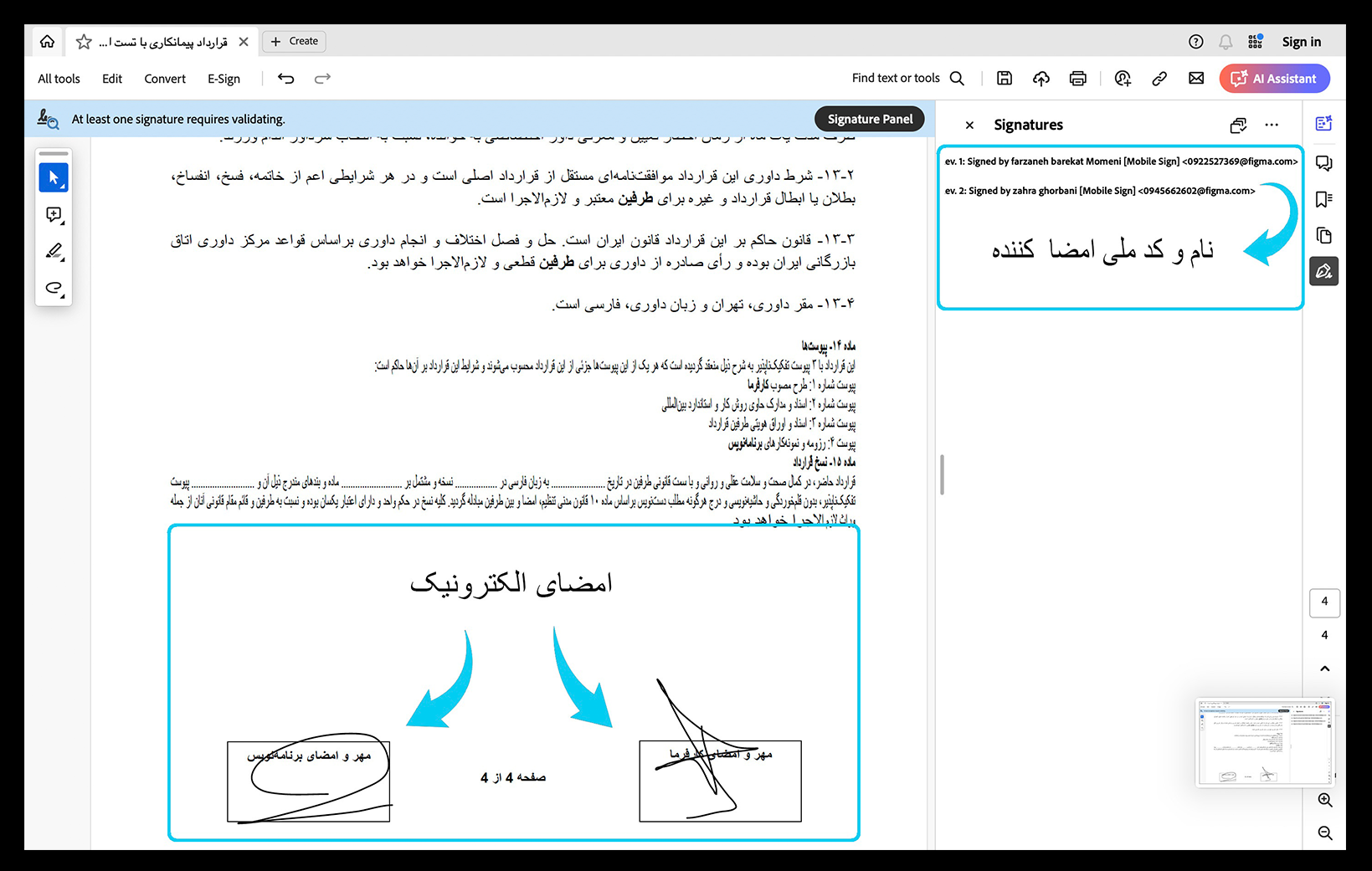Click the Signatures panel view options icon

(x=1238, y=125)
